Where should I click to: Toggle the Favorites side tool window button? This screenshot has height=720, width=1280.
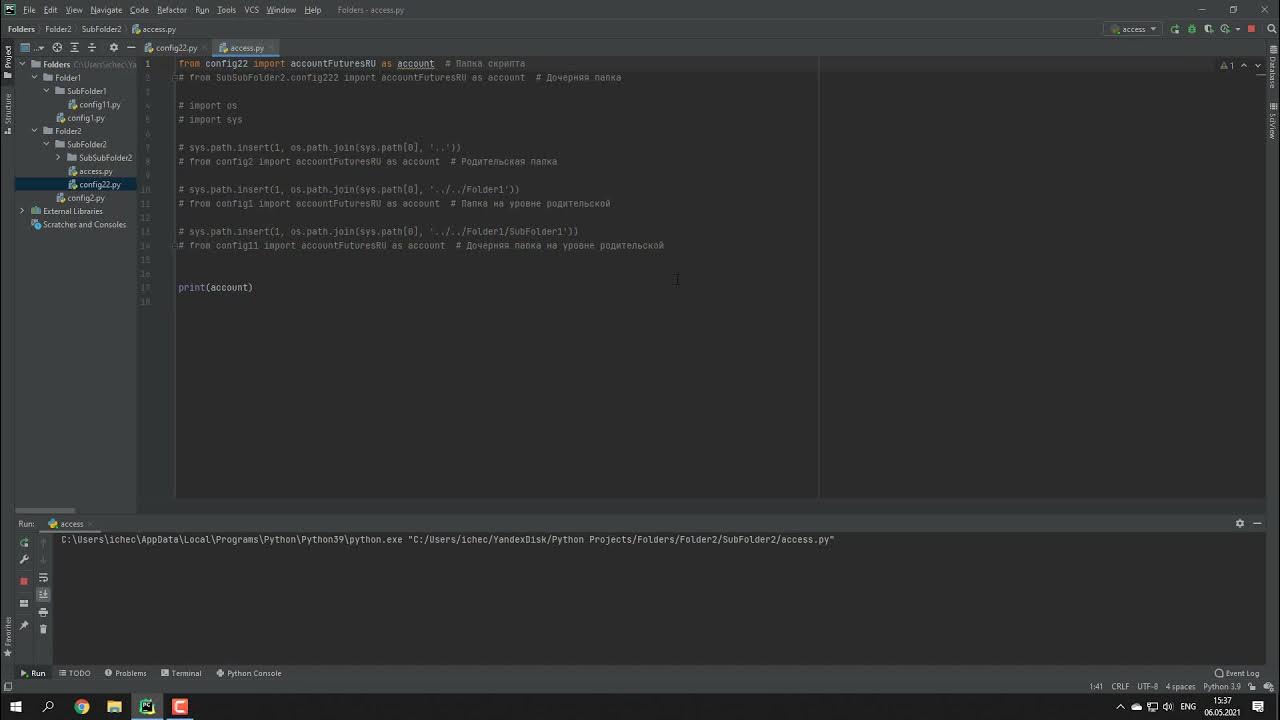8,637
